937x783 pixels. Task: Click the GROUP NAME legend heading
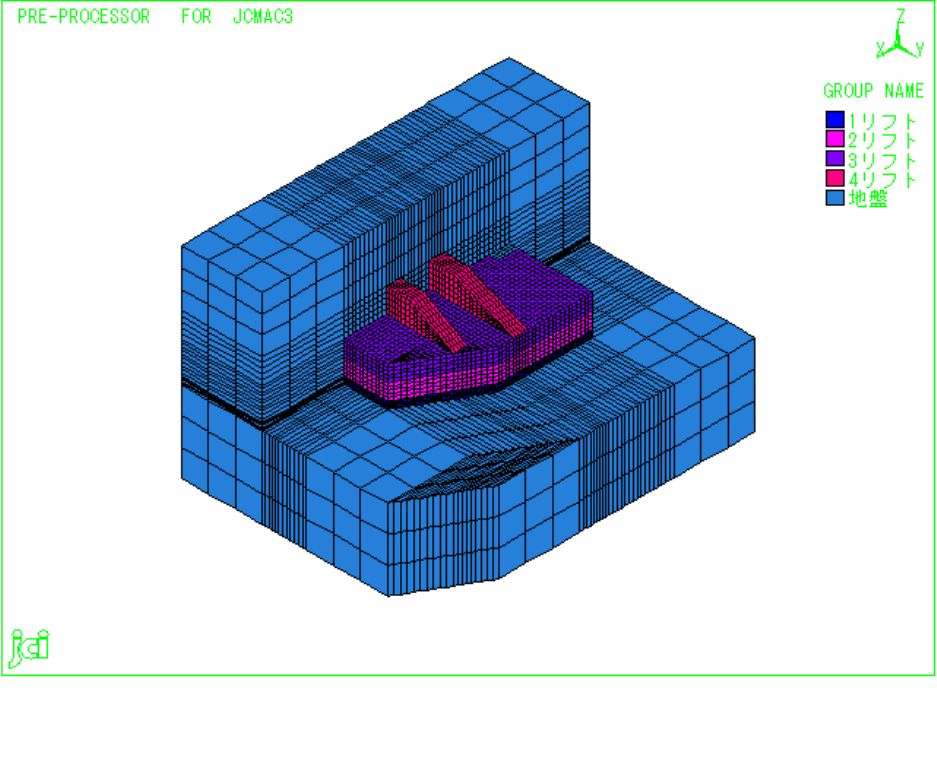pyautogui.click(x=873, y=91)
